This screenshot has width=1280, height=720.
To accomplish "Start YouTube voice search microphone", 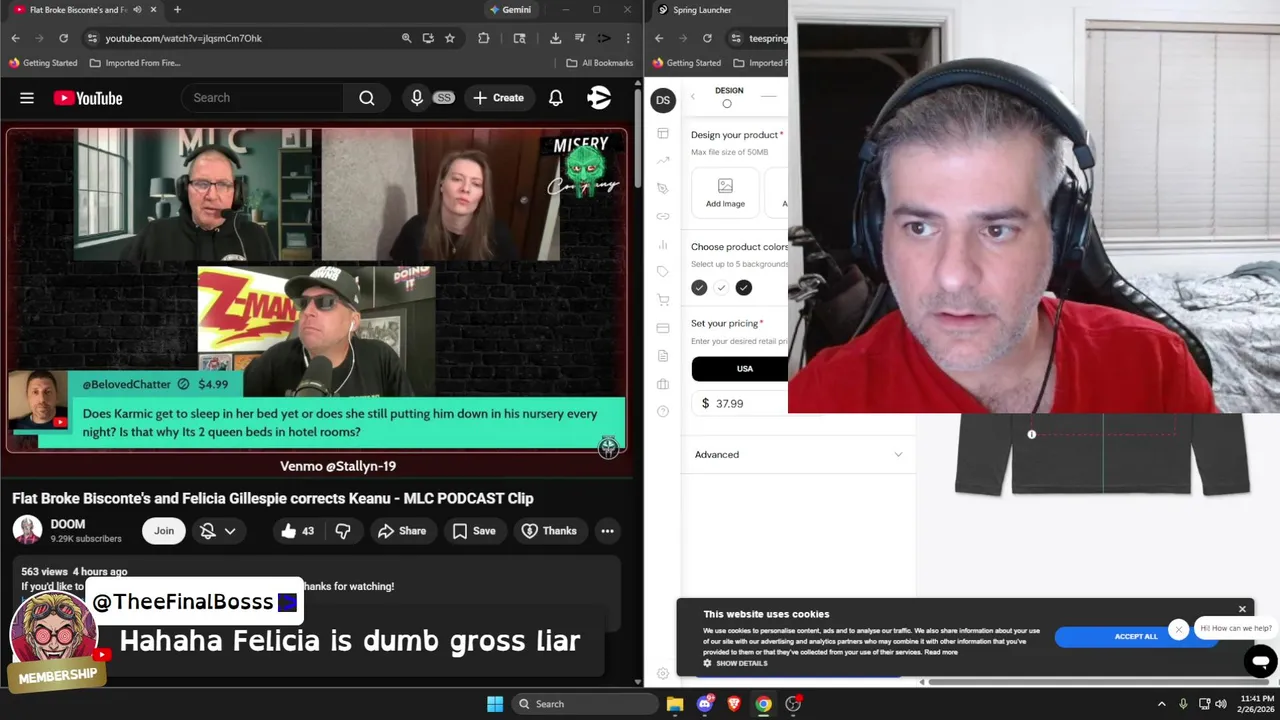I will (417, 98).
